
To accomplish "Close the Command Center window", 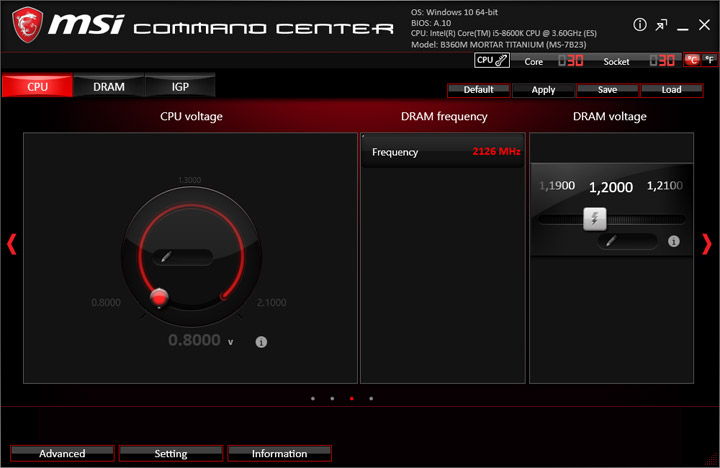I will pos(704,25).
